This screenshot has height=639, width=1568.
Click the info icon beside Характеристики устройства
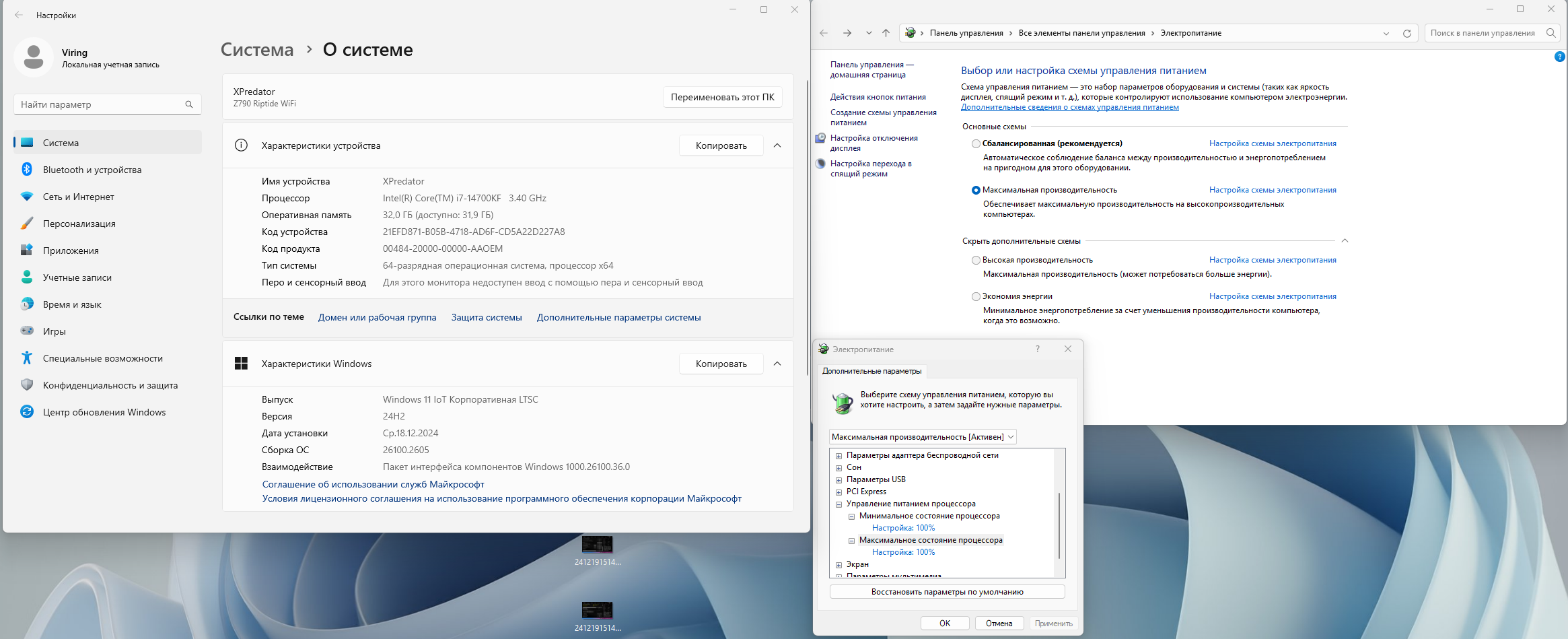(241, 145)
